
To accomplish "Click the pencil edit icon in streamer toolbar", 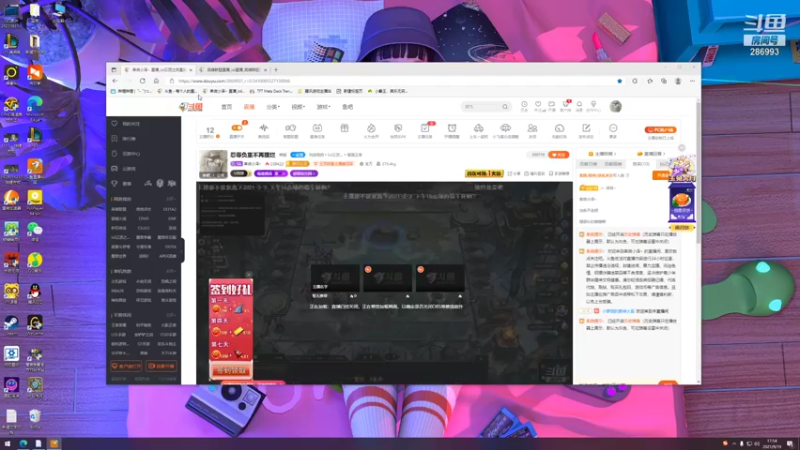I will coord(586,129).
